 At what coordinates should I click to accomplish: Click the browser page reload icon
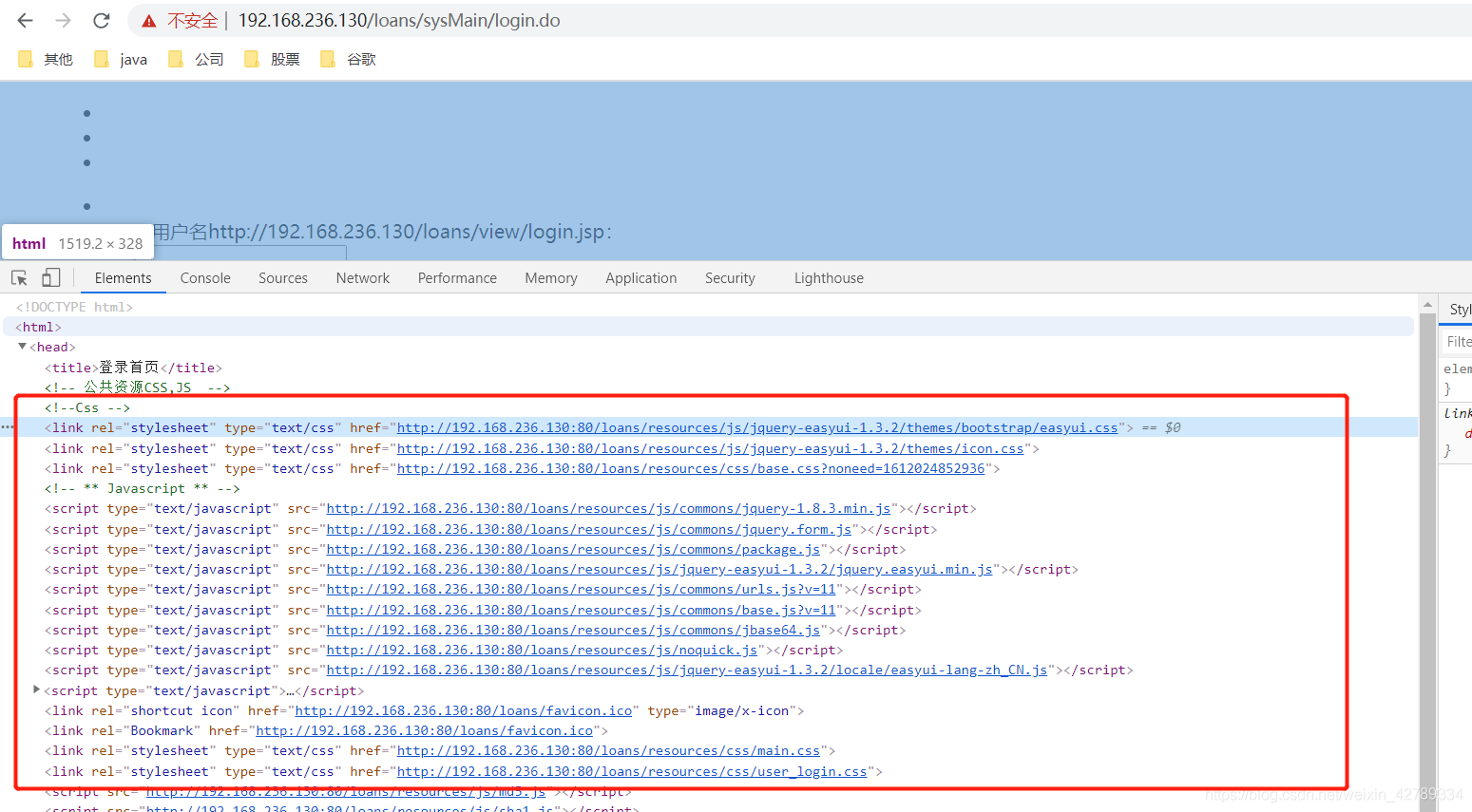pos(101,20)
